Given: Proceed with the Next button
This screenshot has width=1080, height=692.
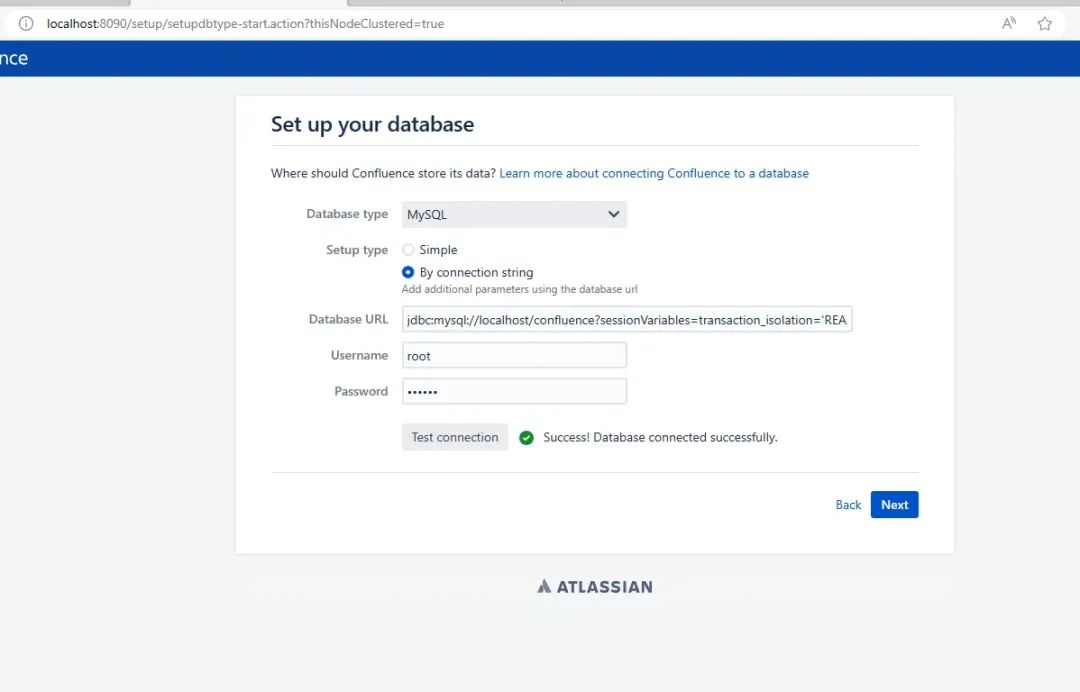Looking at the screenshot, I should [x=894, y=505].
